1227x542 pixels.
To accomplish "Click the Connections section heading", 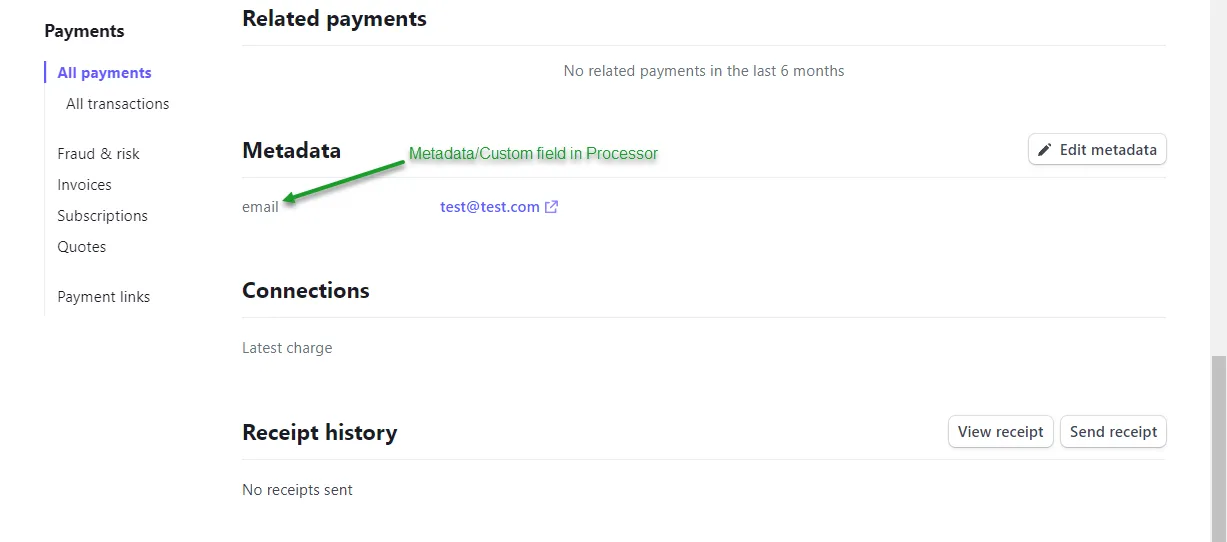I will tap(305, 290).
